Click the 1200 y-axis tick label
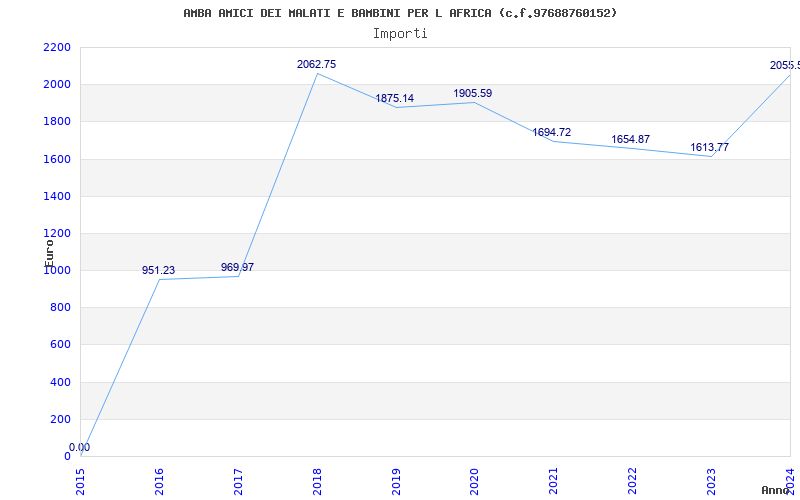The width and height of the screenshot is (800, 500). coord(57,234)
